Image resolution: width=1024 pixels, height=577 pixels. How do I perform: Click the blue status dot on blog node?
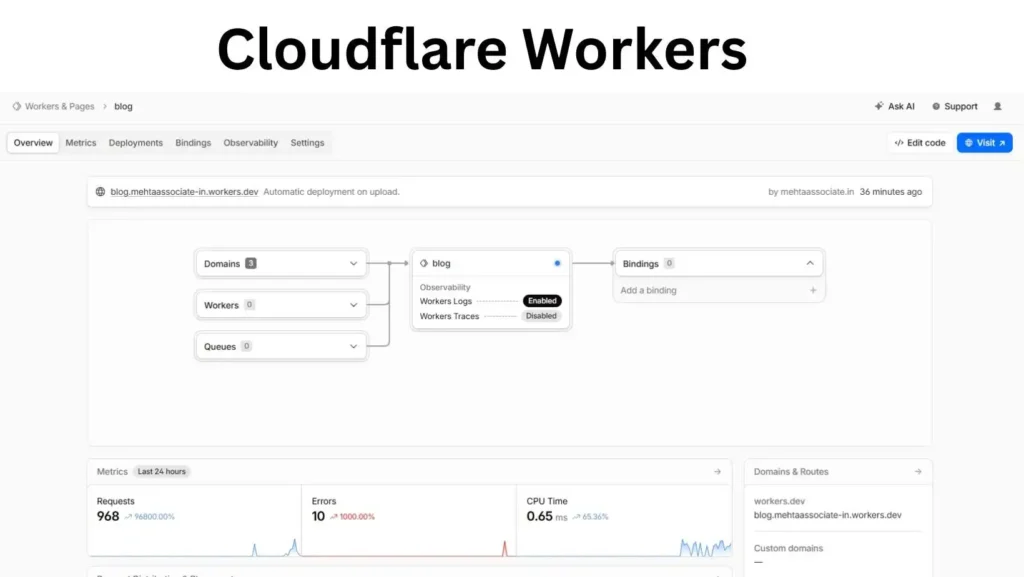coord(557,263)
